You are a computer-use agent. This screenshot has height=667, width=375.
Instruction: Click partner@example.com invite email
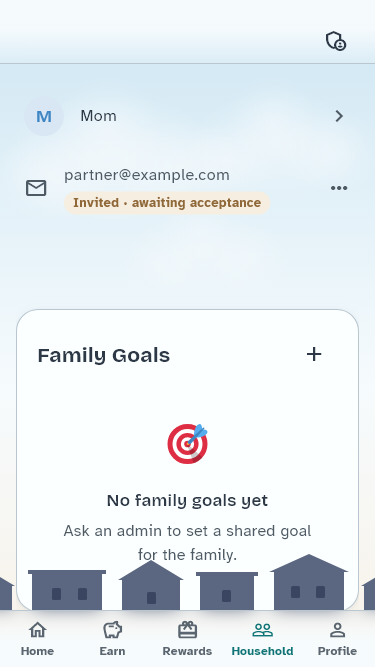click(147, 175)
